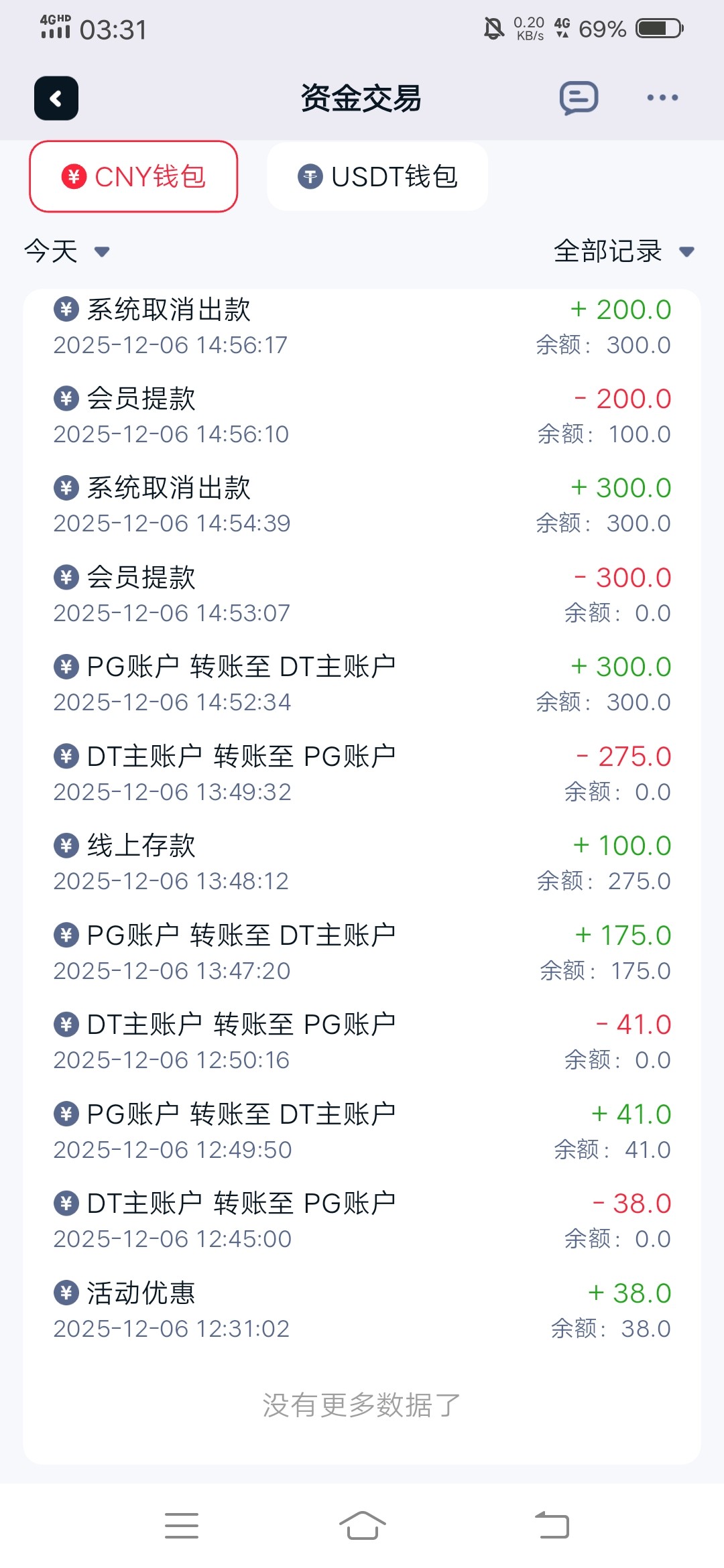Tap the back arrow button

56,99
